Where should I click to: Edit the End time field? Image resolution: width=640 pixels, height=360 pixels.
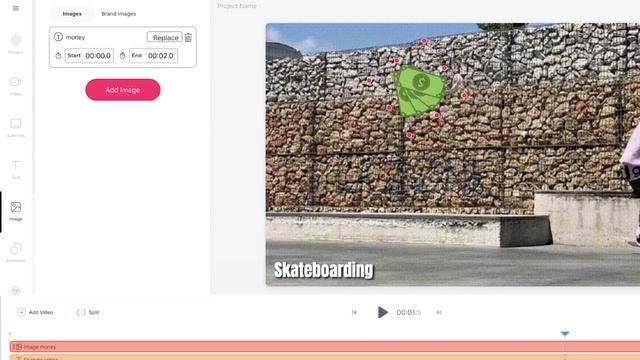[x=153, y=56]
